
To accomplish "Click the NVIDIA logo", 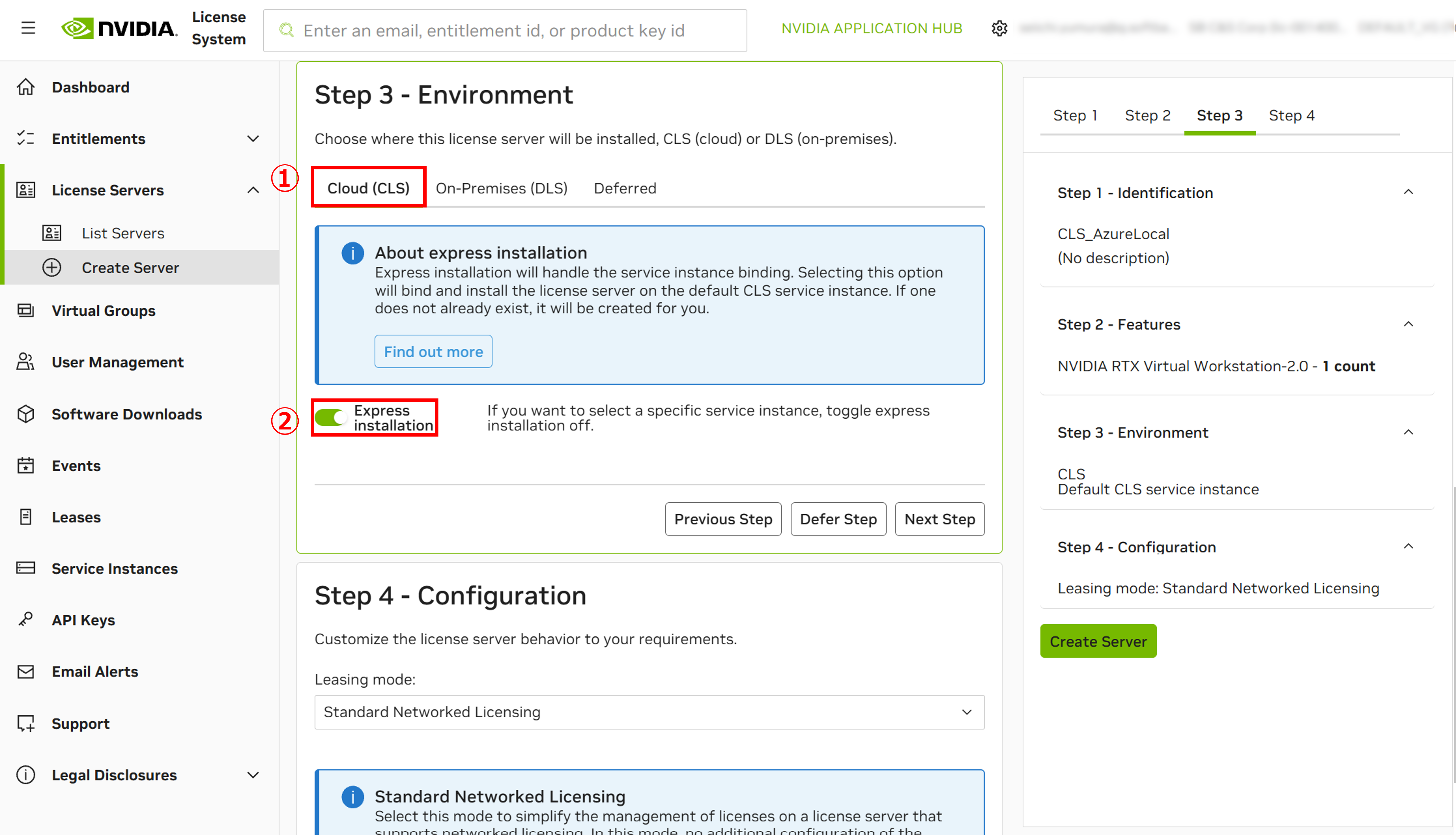I will pyautogui.click(x=119, y=28).
